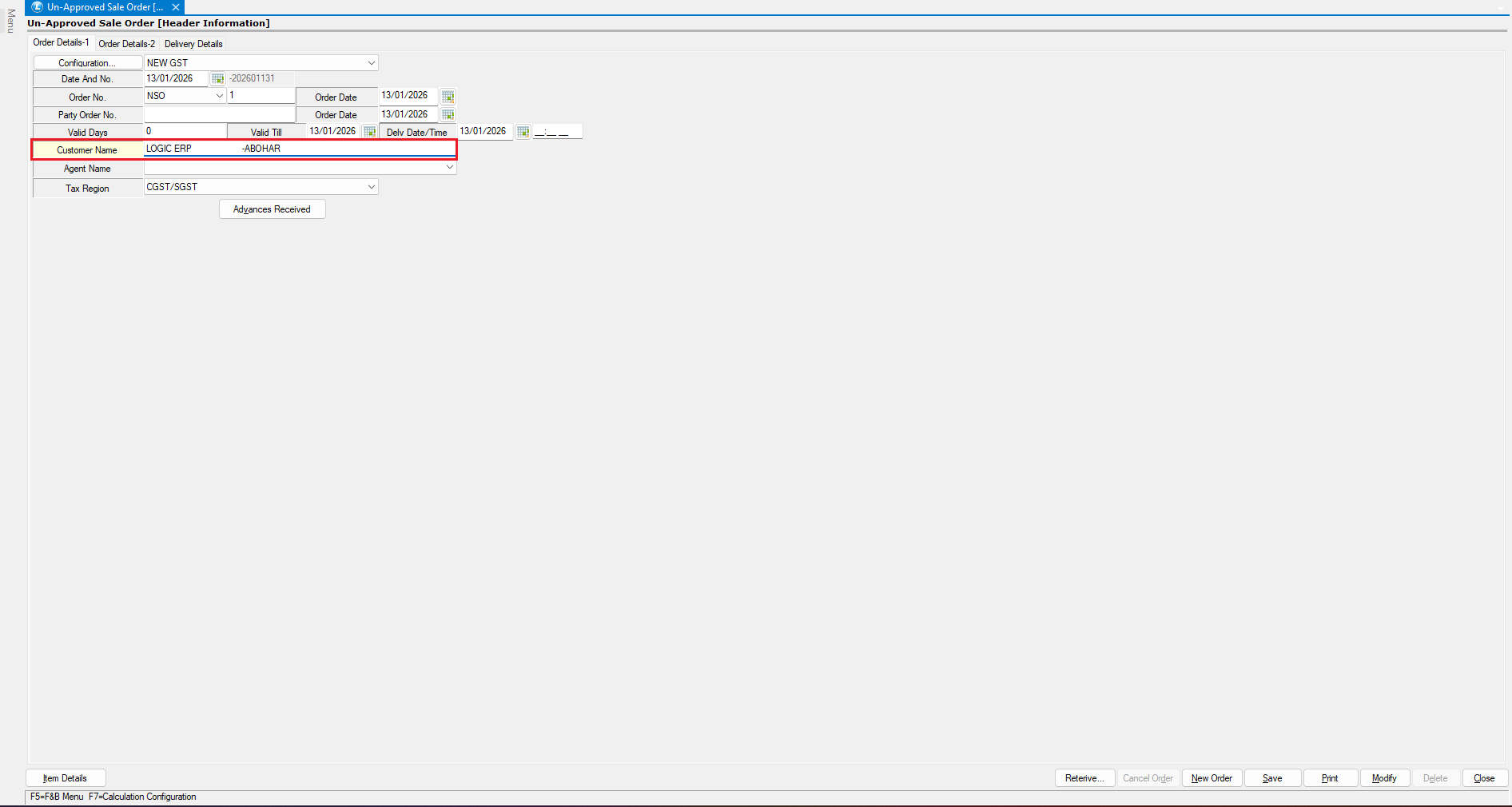Open Order Date calendar in Order No. row
This screenshot has width=1512, height=807.
tap(448, 97)
